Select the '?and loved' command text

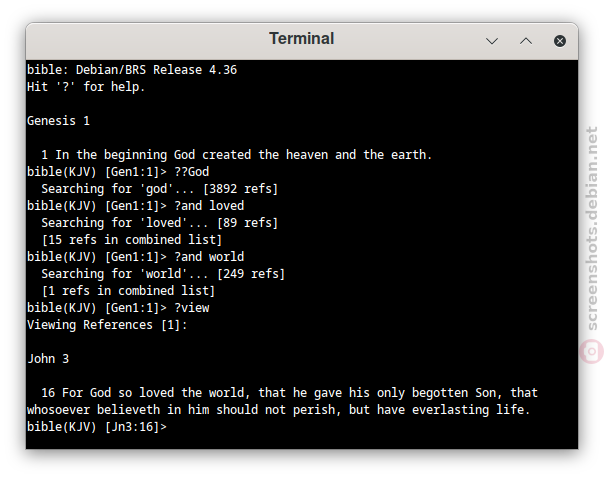coord(209,206)
